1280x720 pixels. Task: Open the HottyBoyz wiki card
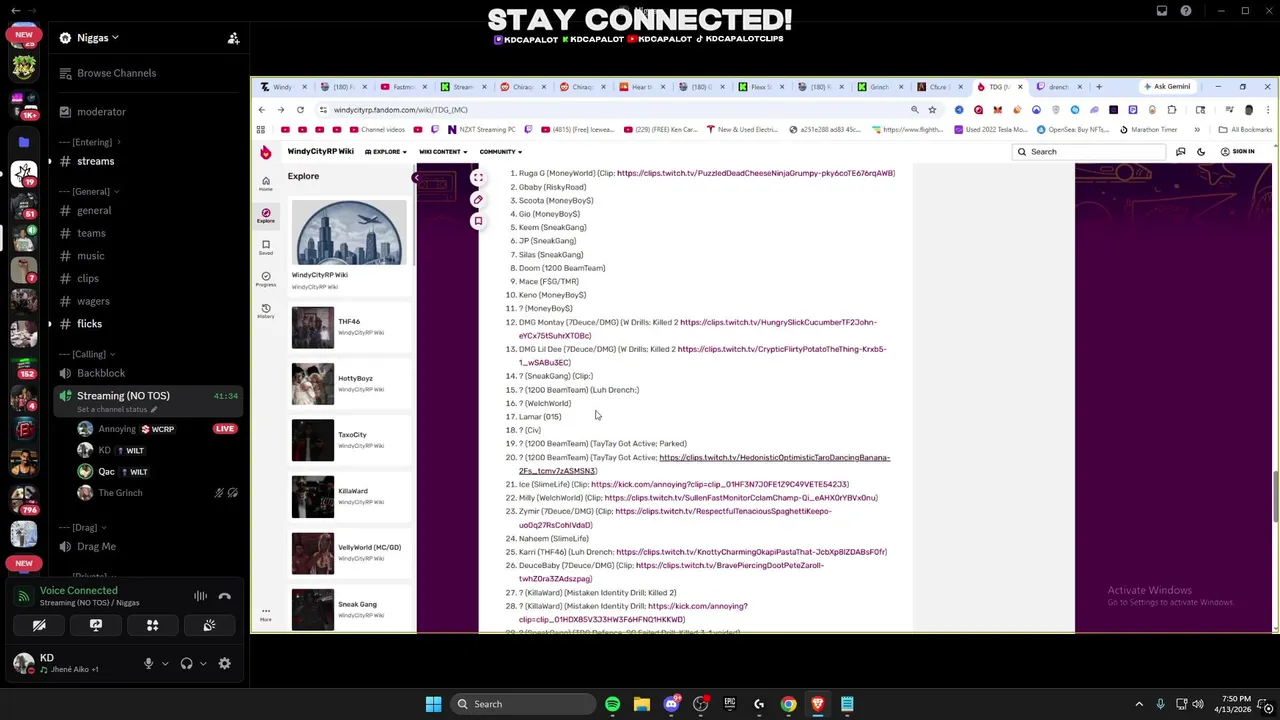[x=350, y=384]
